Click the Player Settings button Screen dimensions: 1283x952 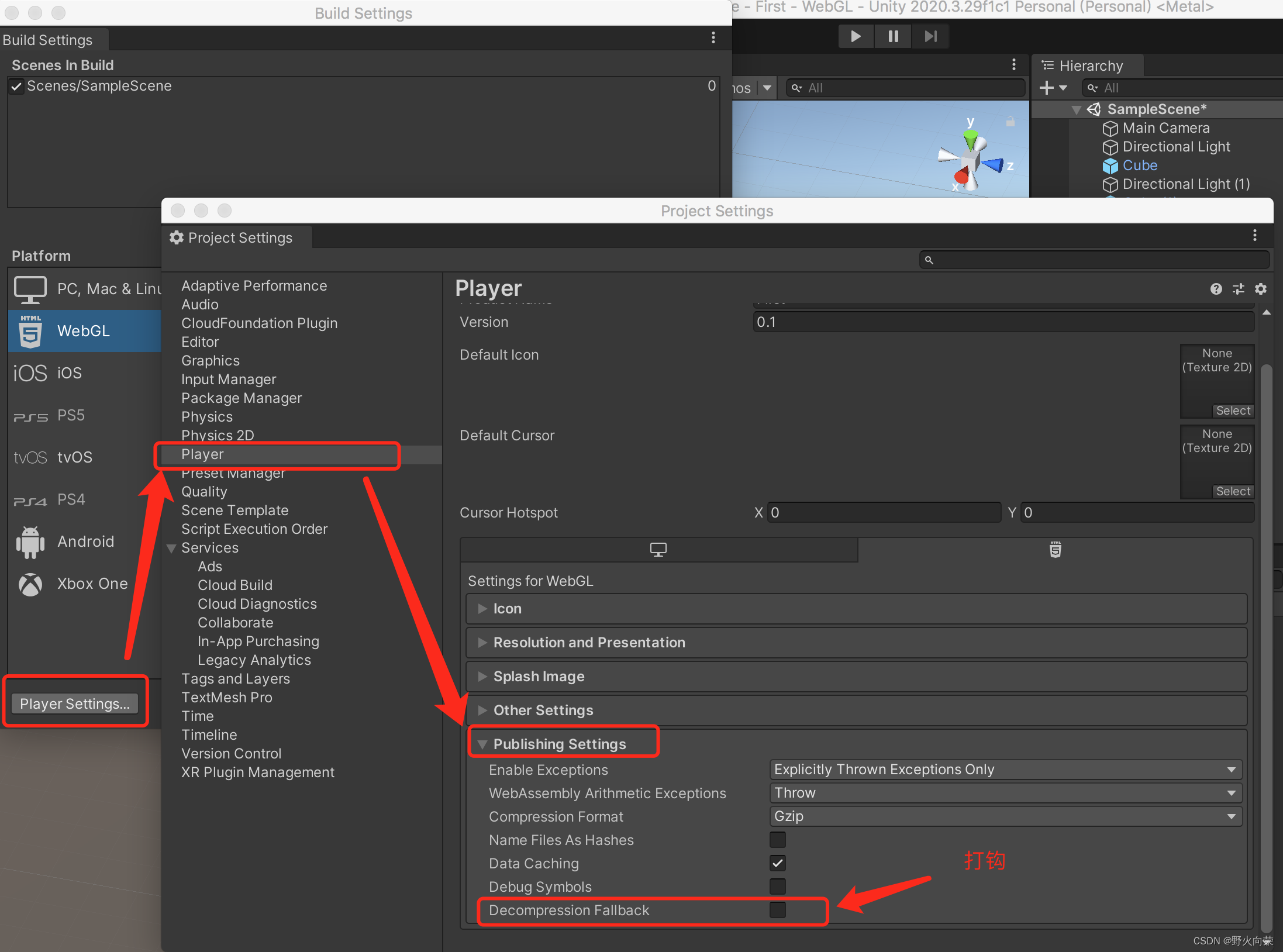click(x=75, y=703)
